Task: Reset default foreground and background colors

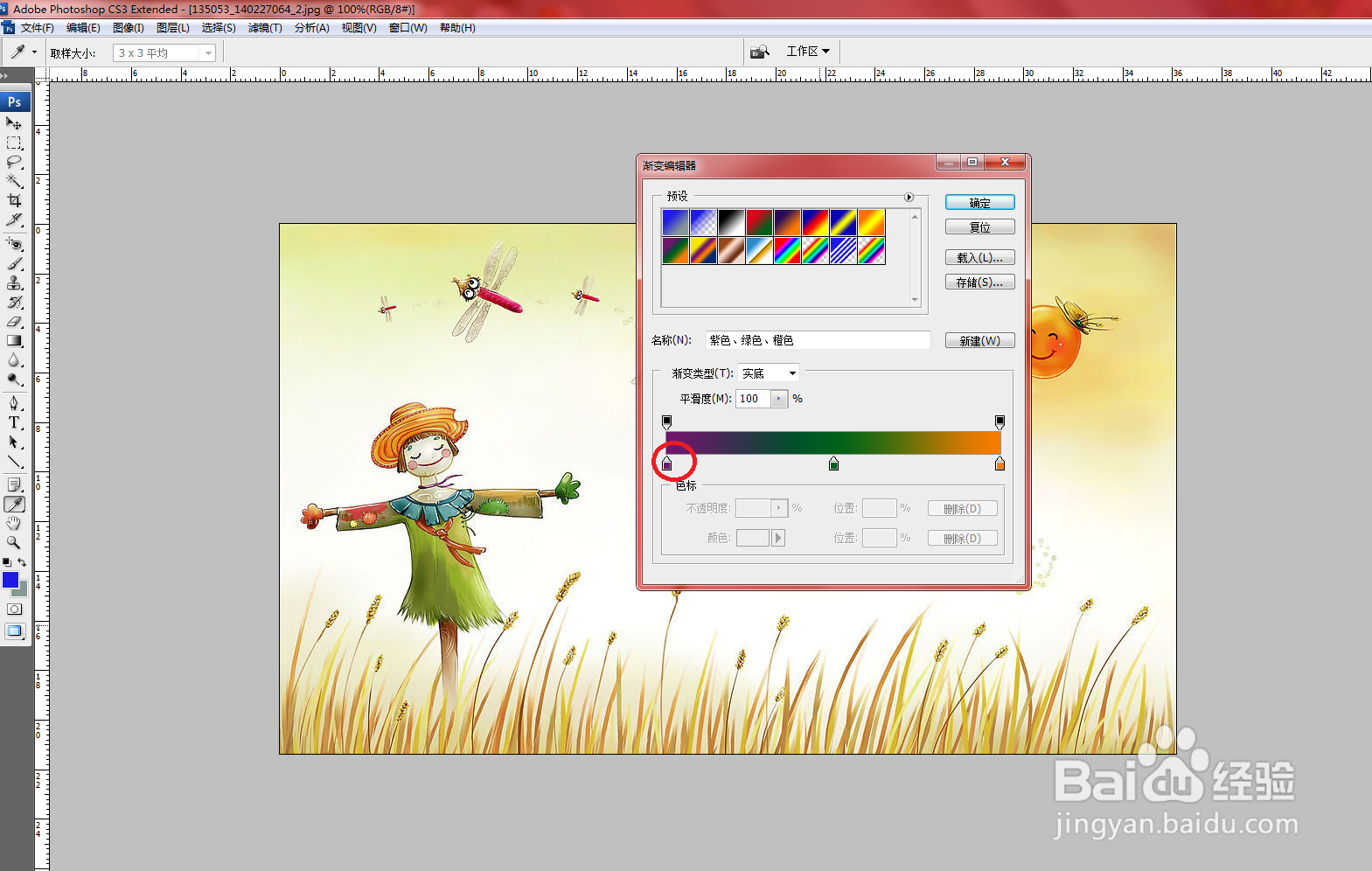Action: click(x=7, y=562)
